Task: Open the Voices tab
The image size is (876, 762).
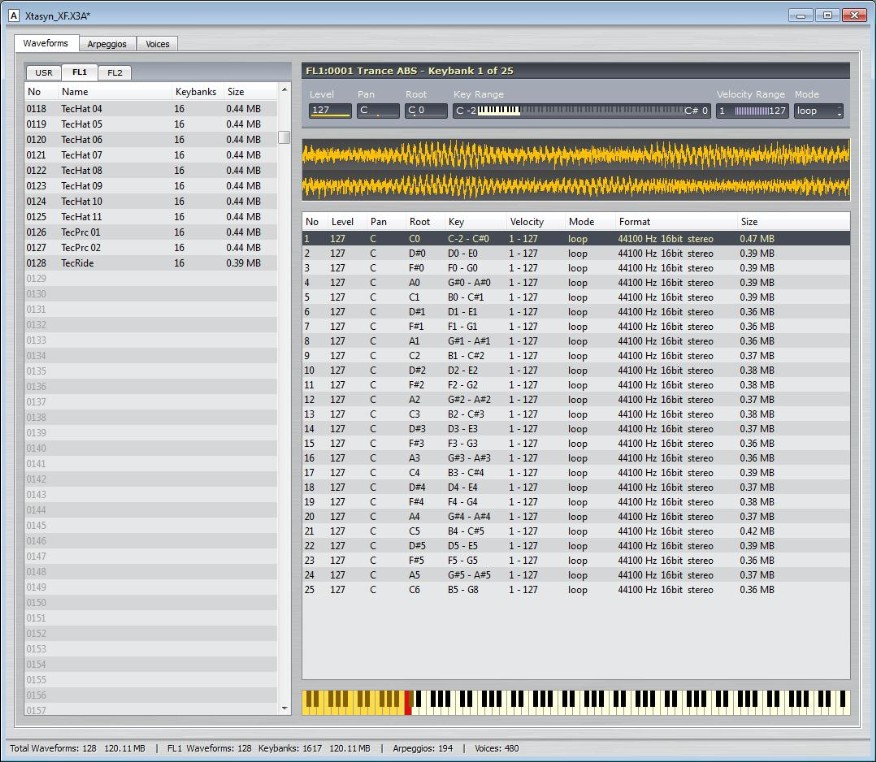Action: click(157, 44)
